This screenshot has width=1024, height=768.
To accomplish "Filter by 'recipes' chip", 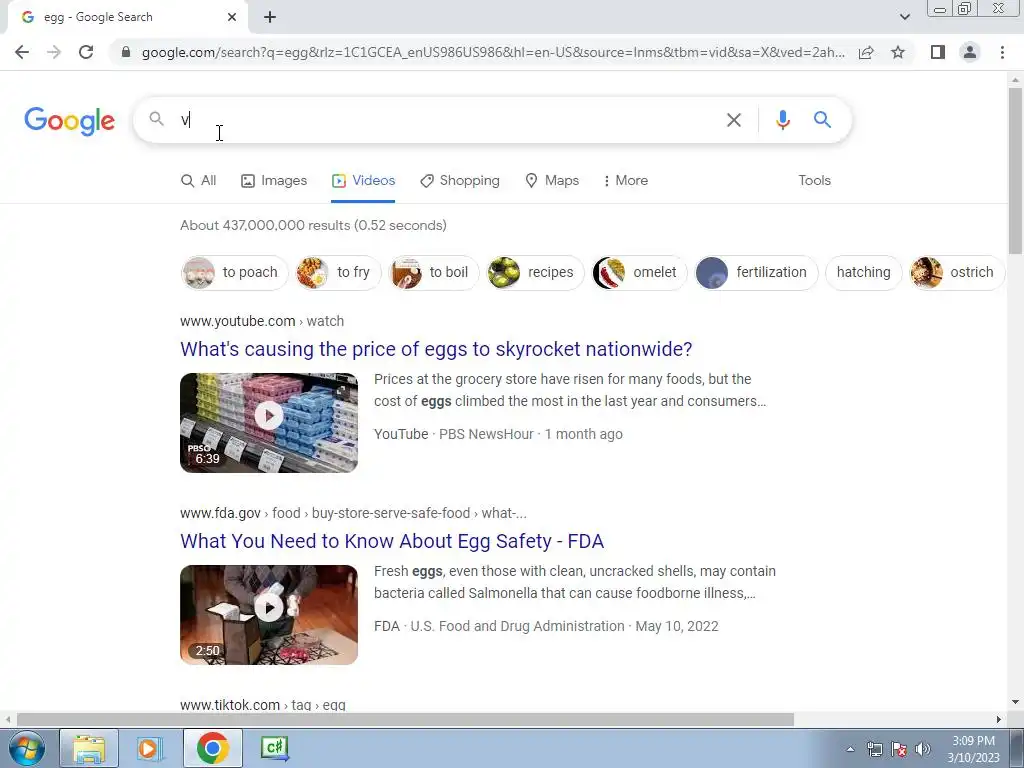I will (x=536, y=272).
